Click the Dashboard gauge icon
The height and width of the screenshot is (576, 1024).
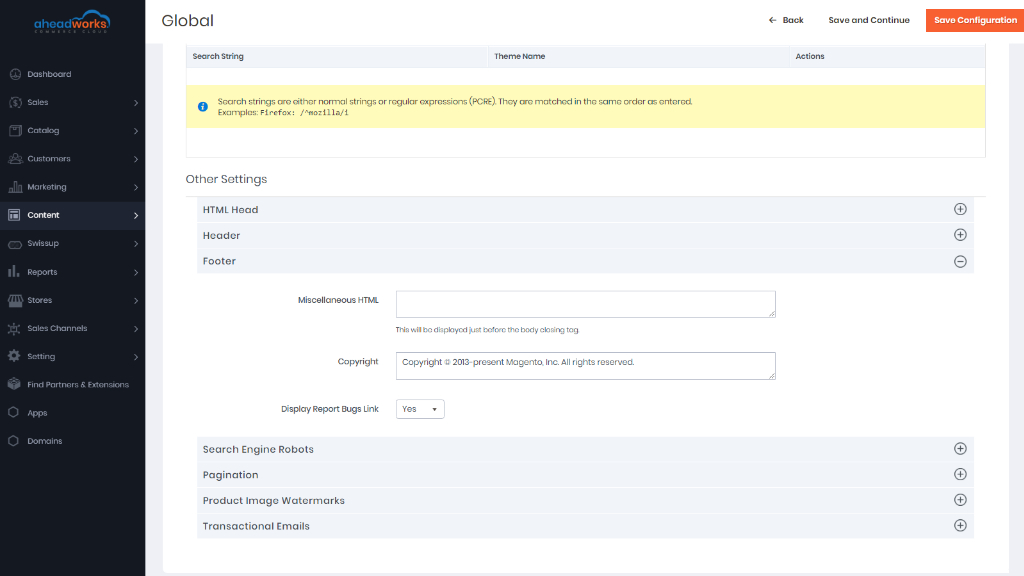point(15,74)
